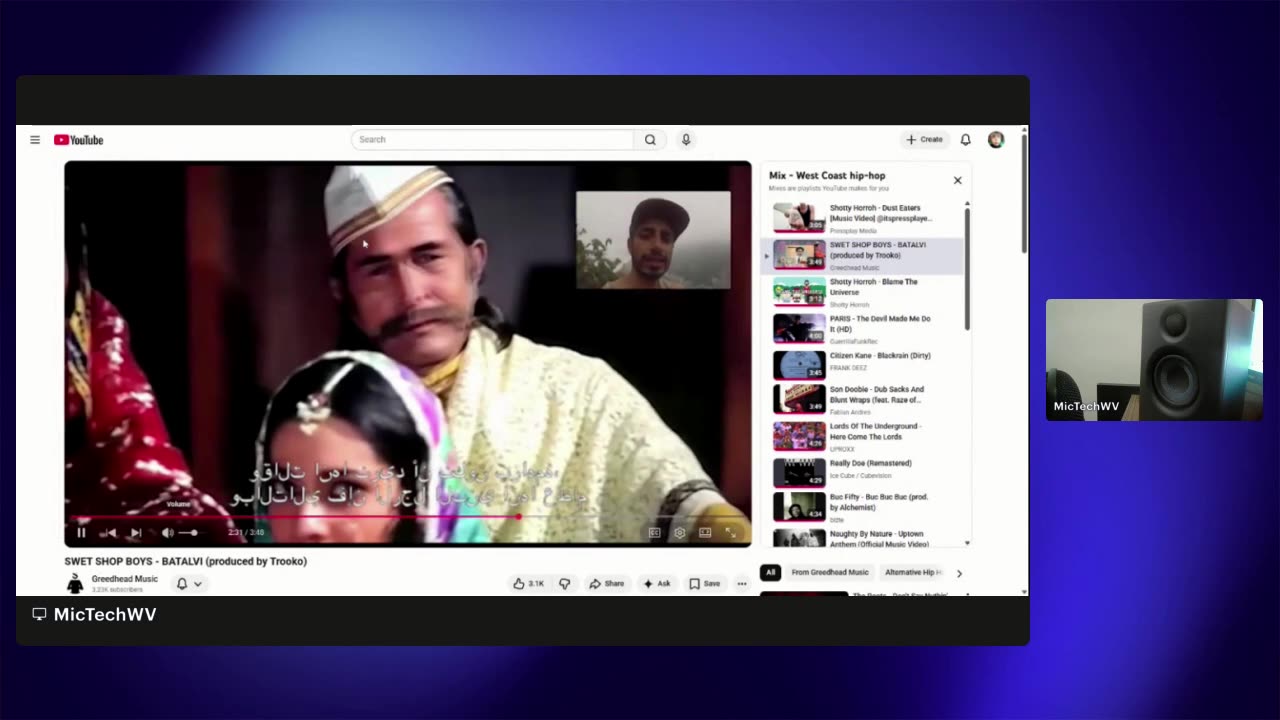Screen dimensions: 1280x720
Task: Click the playlist scroll down arrow
Action: click(967, 543)
